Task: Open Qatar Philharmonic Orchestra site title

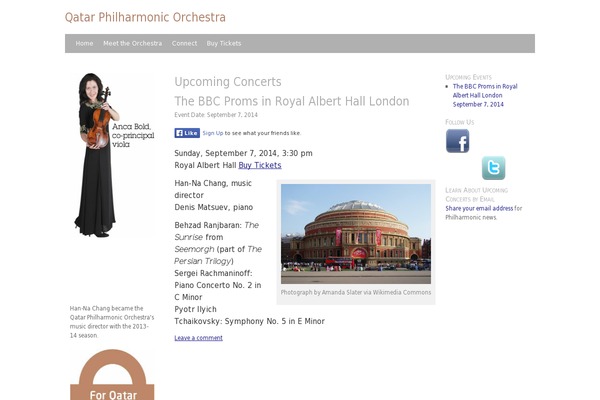Action: (x=145, y=17)
